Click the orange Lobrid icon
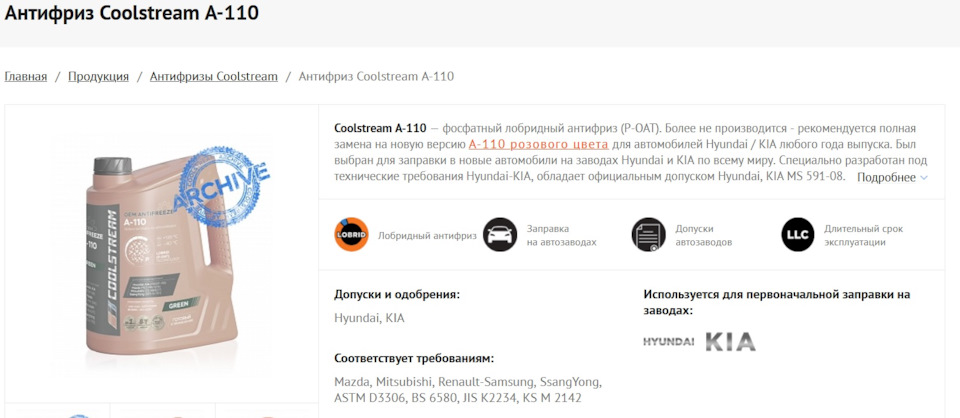Image resolution: width=960 pixels, height=418 pixels. [351, 235]
